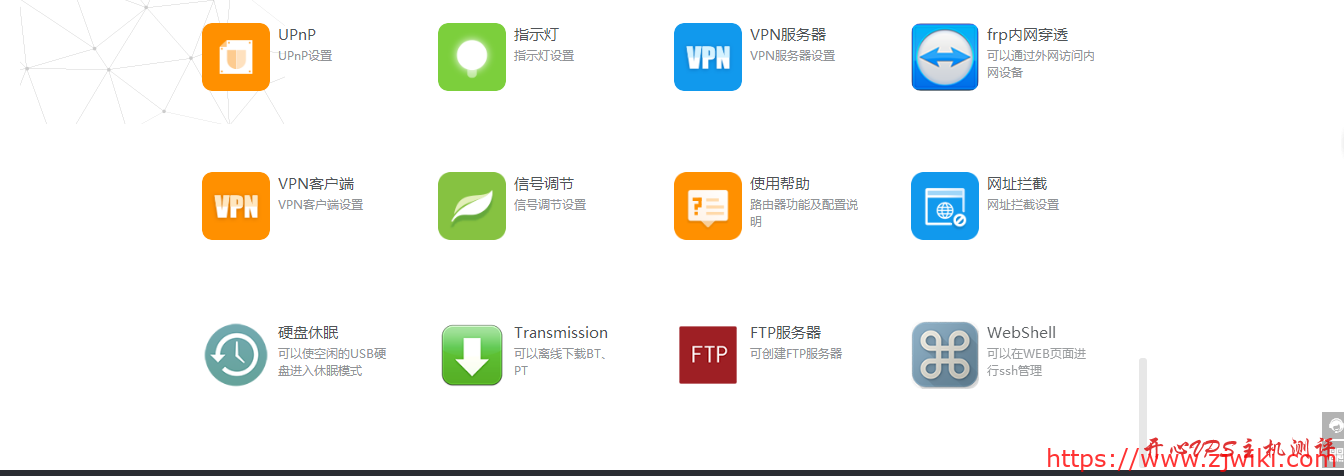The width and height of the screenshot is (1344, 476).
Task: Launch the WebShell command icon
Action: pos(945,355)
